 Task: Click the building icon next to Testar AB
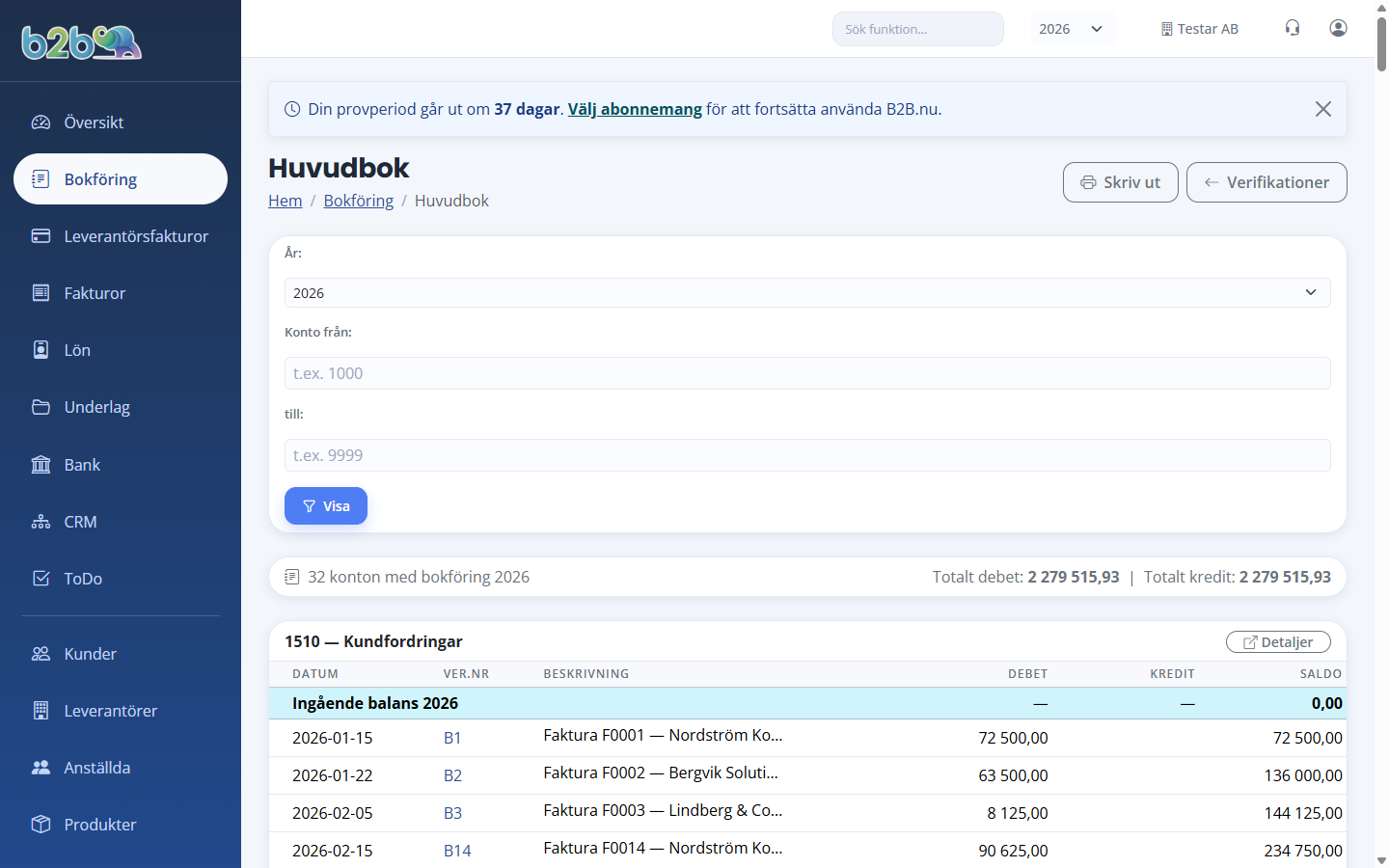[x=1166, y=29]
